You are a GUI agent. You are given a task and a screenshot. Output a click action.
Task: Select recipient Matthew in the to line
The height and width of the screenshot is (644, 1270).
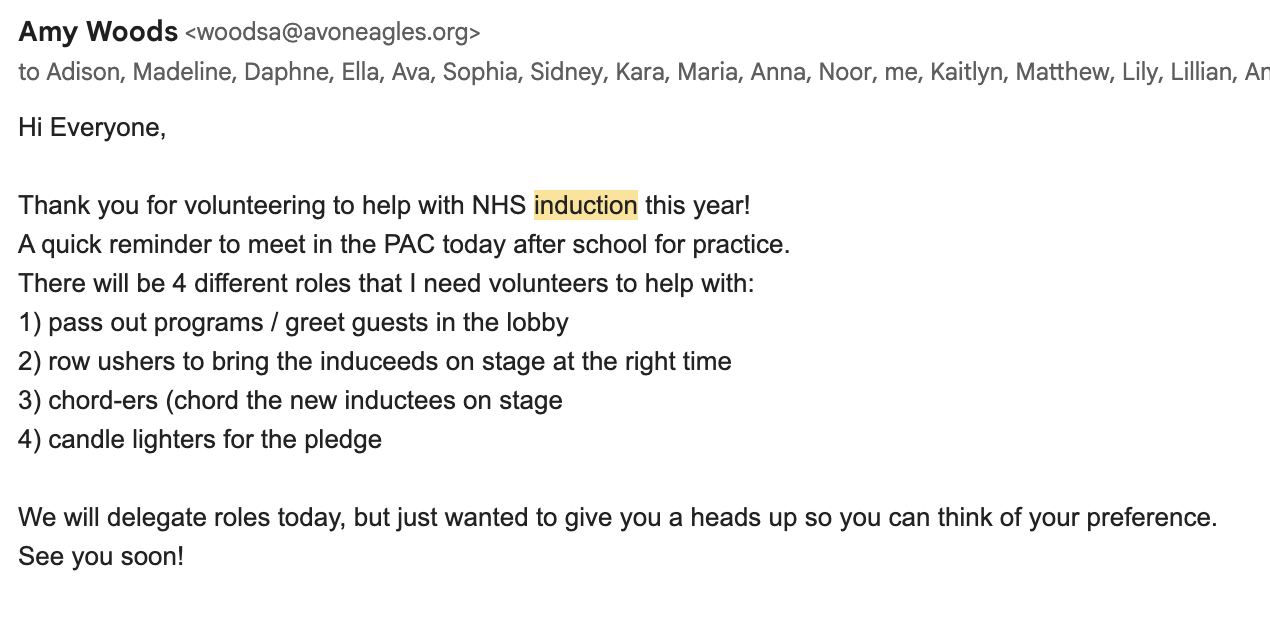click(x=1061, y=72)
